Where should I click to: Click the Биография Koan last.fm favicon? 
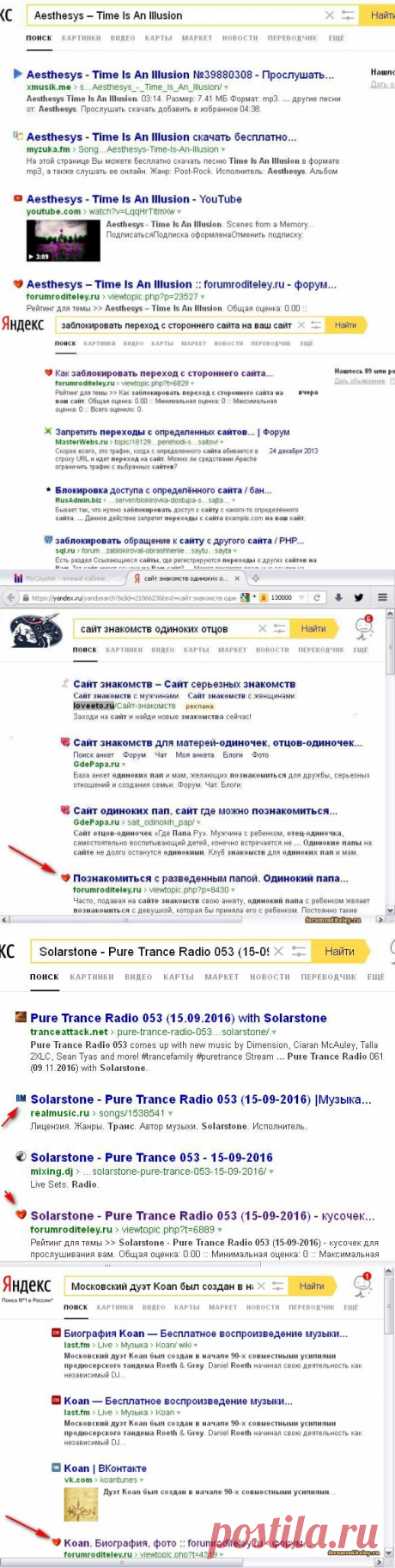57,1334
